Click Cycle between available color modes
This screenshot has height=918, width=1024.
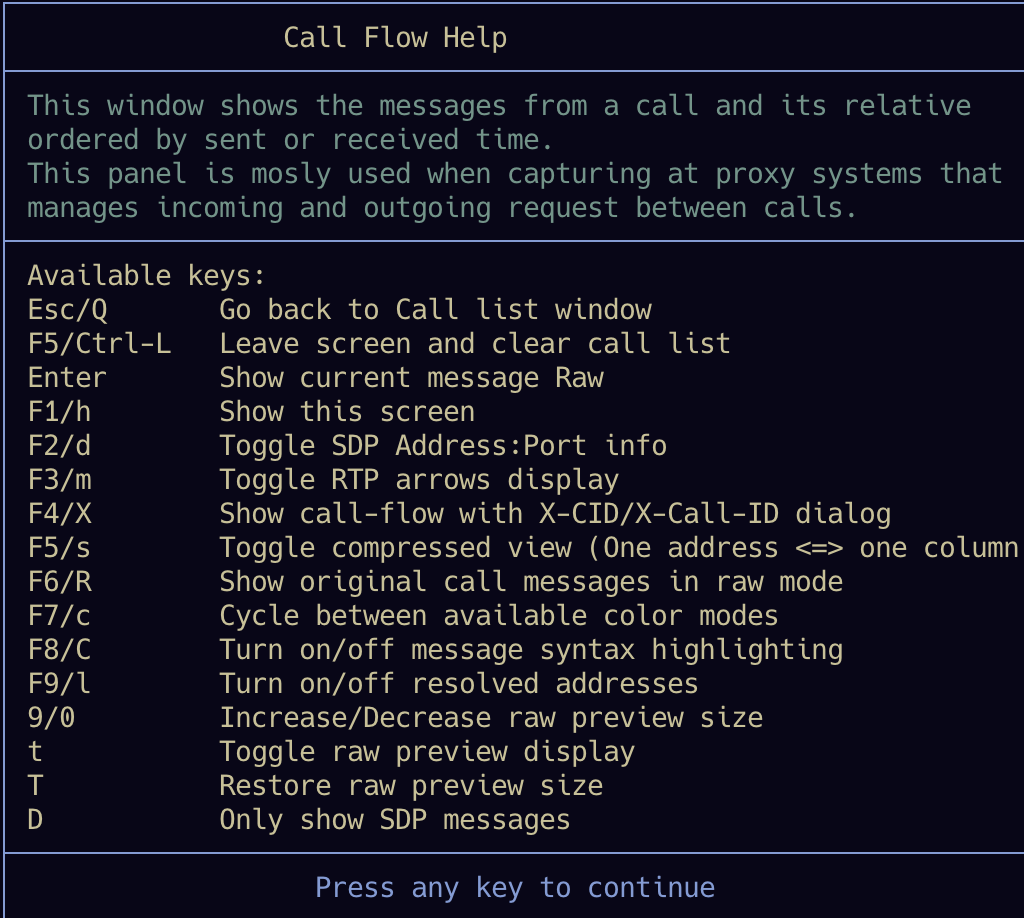click(x=499, y=616)
